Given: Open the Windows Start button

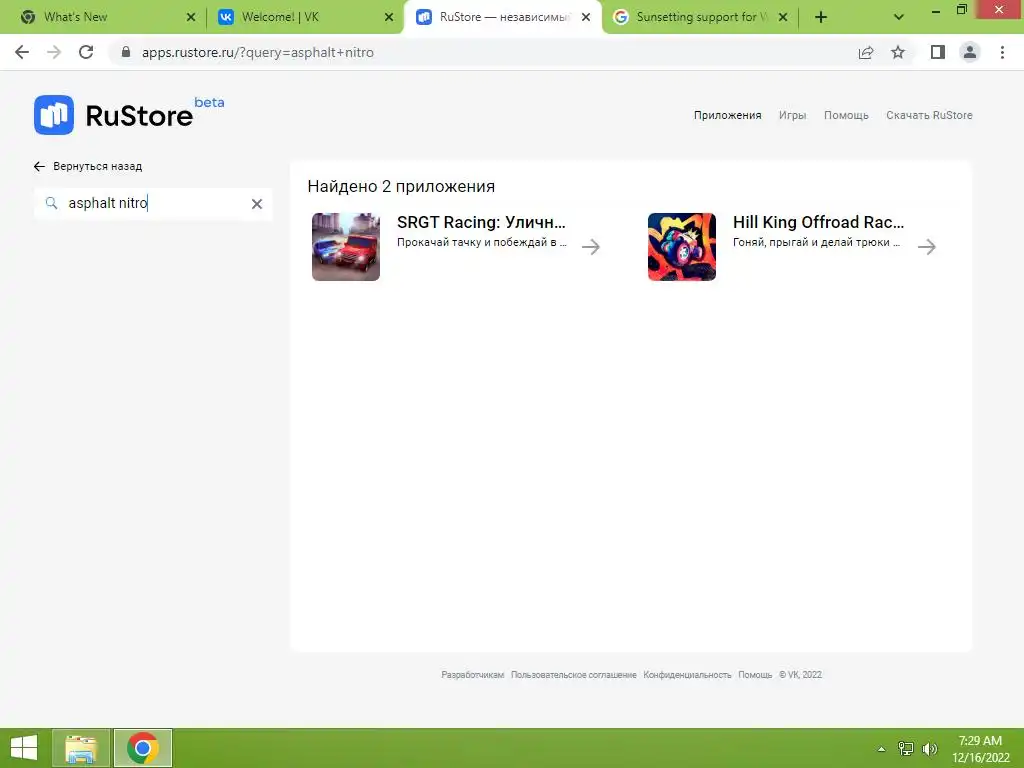Looking at the screenshot, I should click(x=24, y=748).
